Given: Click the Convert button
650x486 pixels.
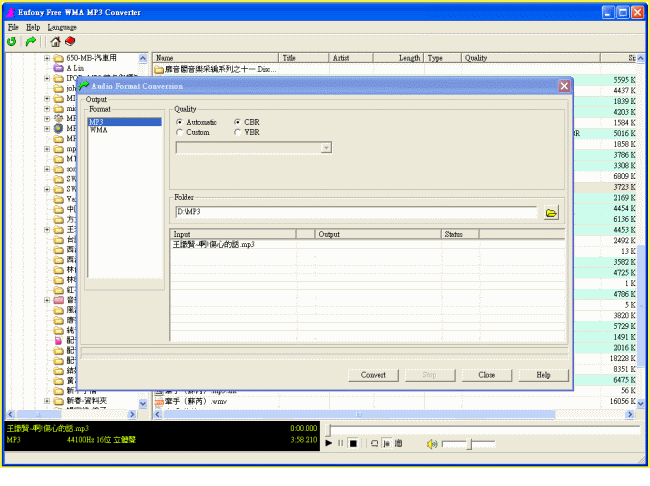Looking at the screenshot, I should coord(373,375).
